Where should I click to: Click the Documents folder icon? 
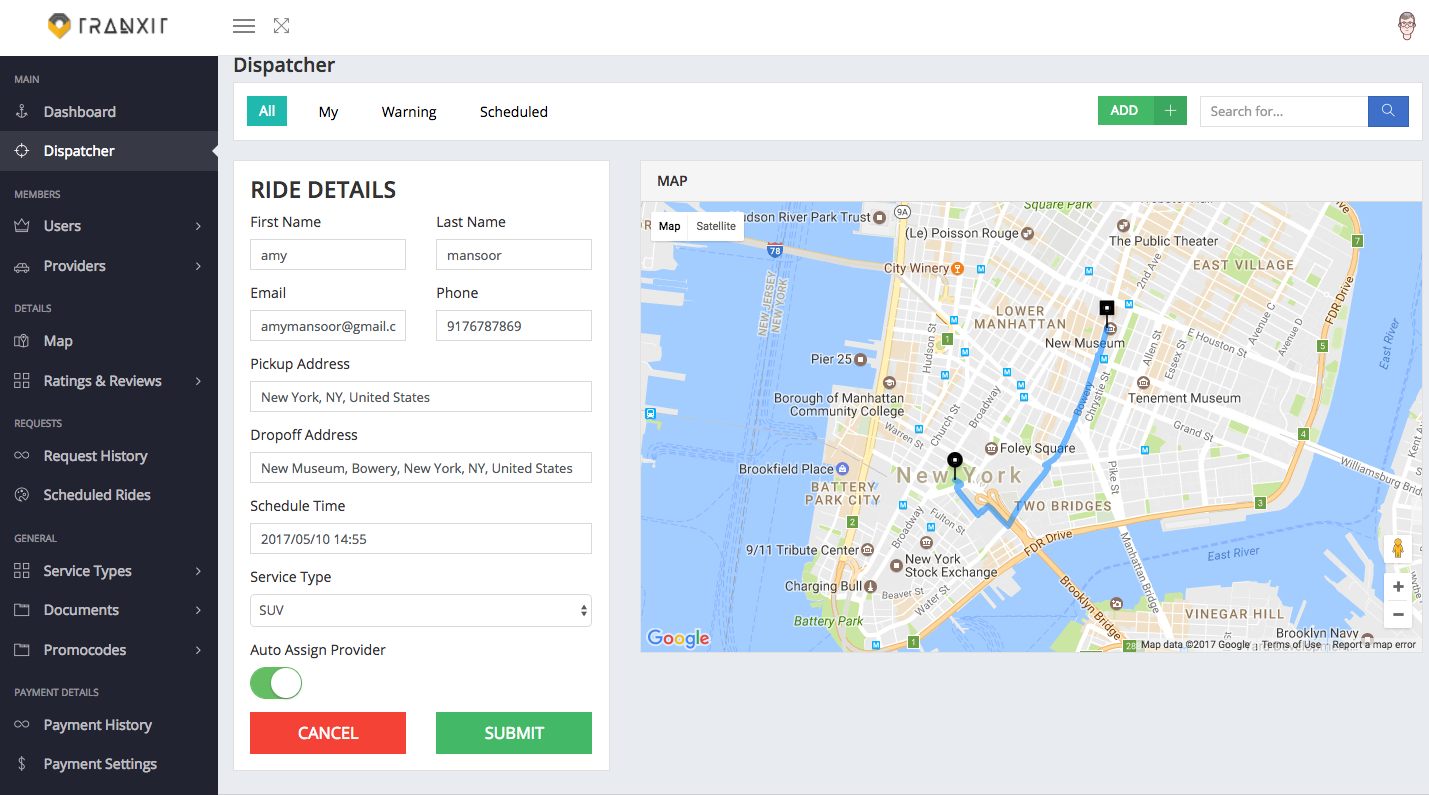21,610
